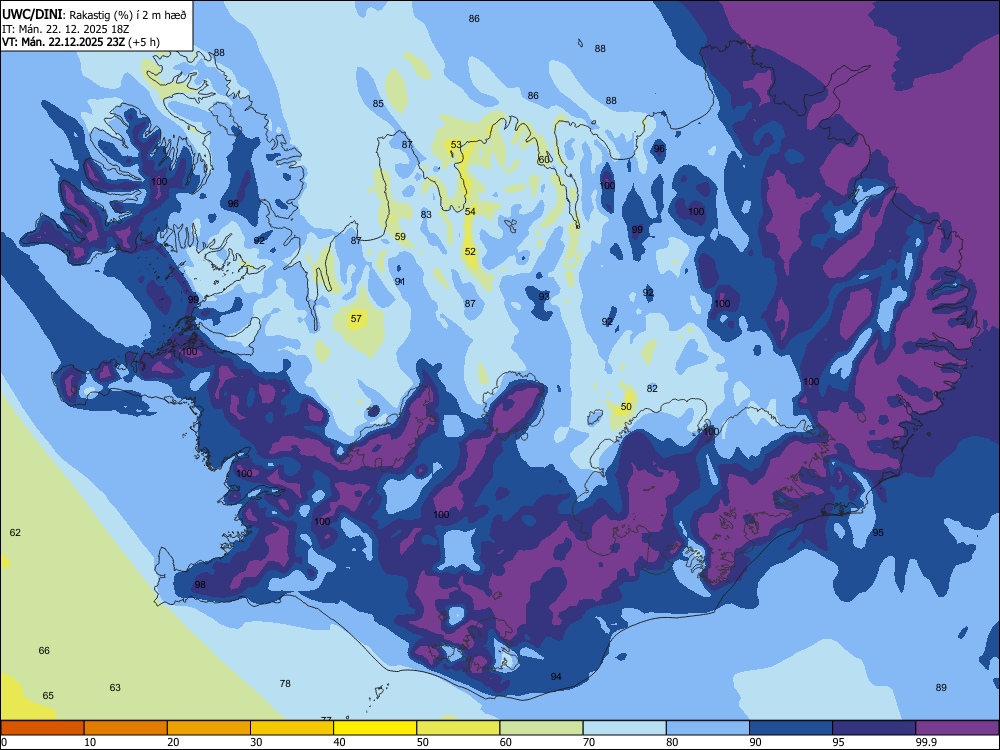Click the 70–80% pale blue legend swatch

coord(625,728)
